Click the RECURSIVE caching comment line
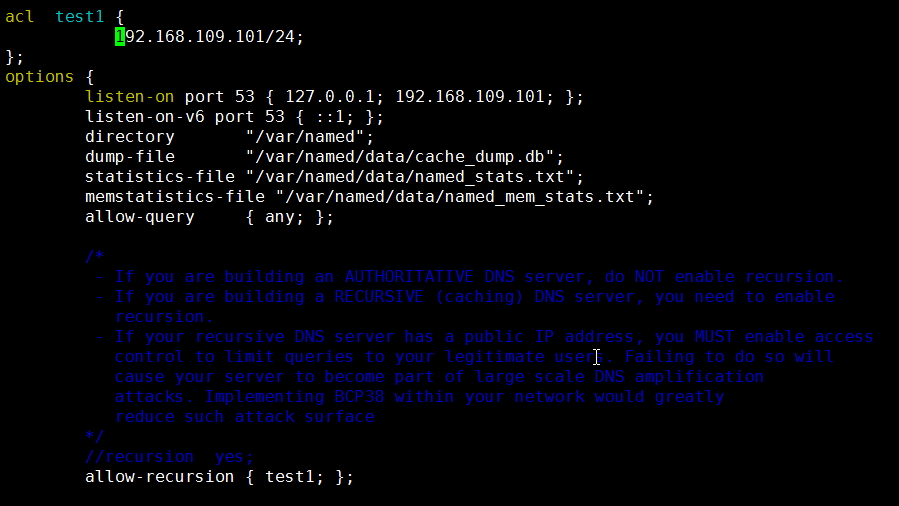Image resolution: width=899 pixels, height=506 pixels. click(465, 297)
